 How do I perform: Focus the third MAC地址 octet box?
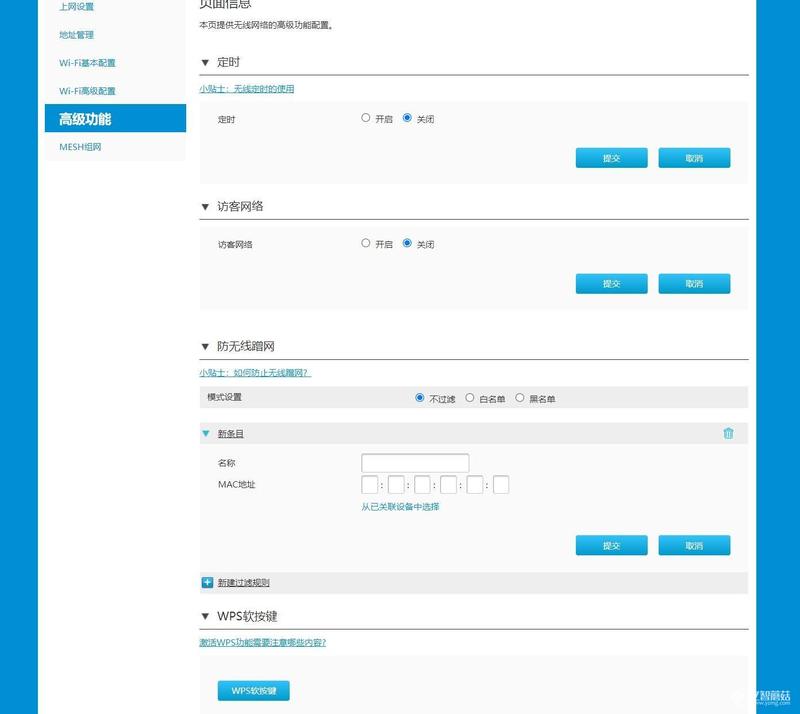(x=422, y=484)
